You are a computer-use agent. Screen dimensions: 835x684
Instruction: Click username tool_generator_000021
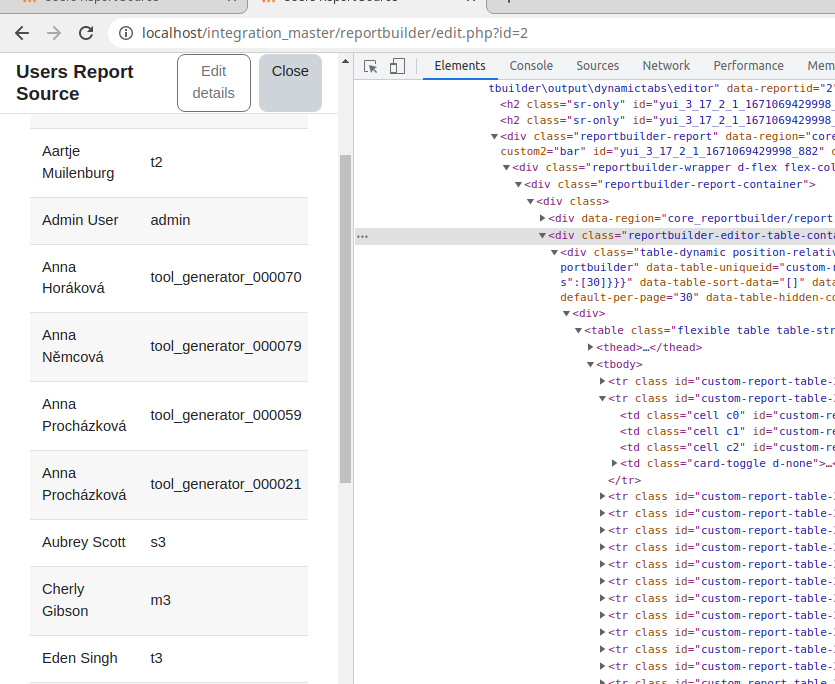[226, 484]
